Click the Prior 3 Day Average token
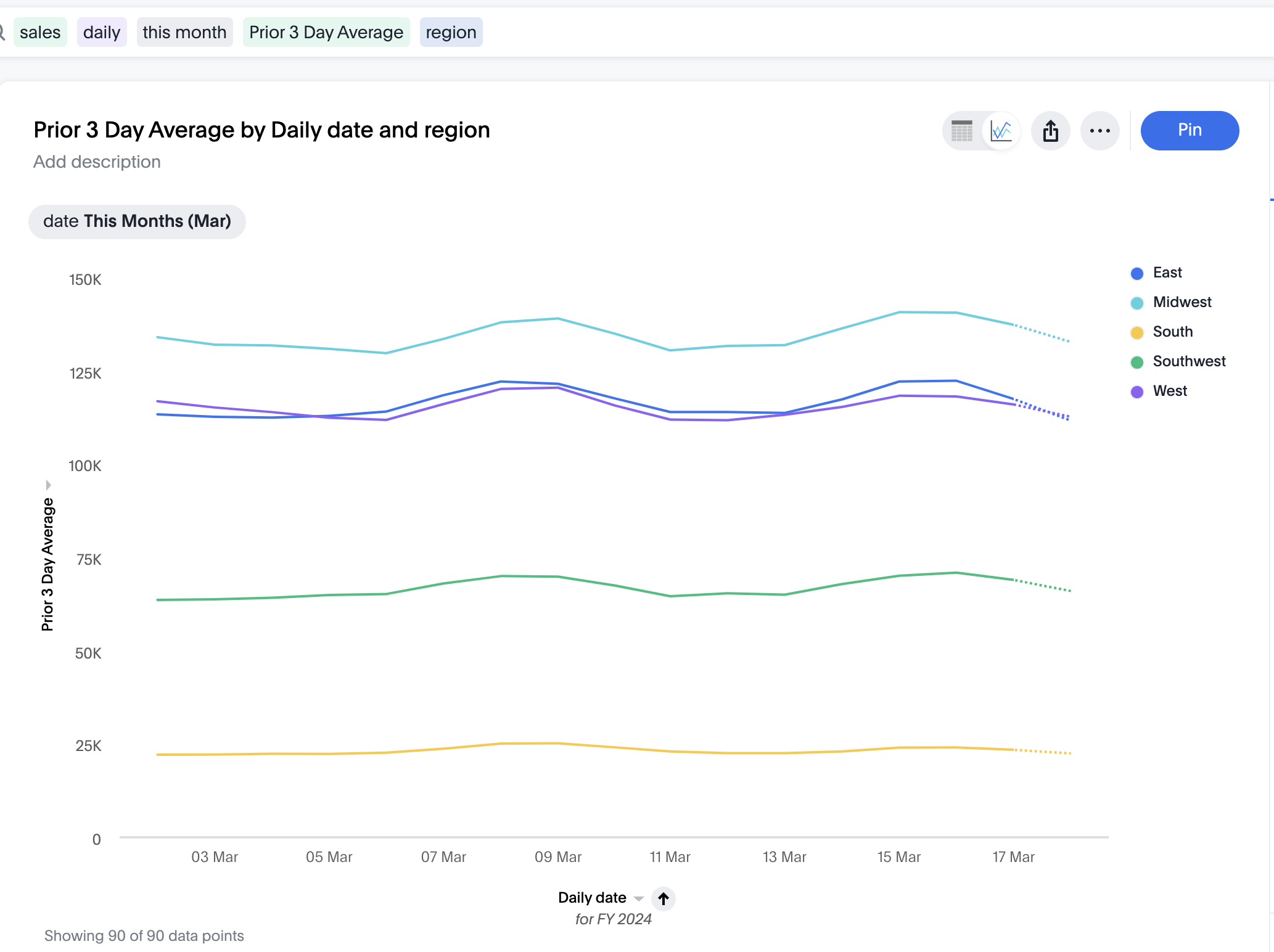The image size is (1274, 952). click(x=326, y=31)
